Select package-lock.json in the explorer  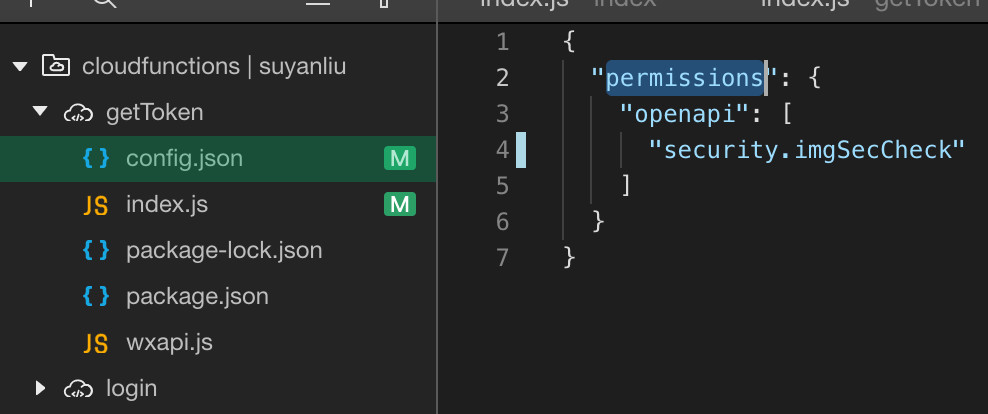pos(224,251)
